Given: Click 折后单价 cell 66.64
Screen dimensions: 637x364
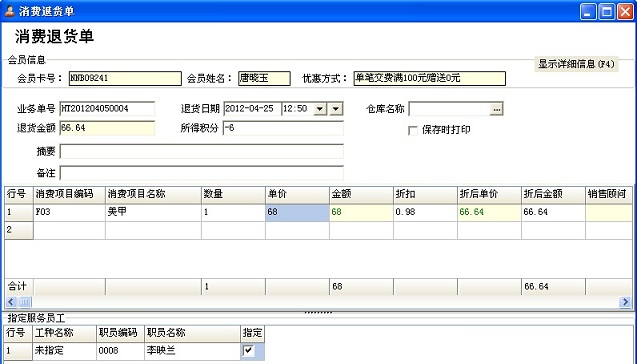Looking at the screenshot, I should [489, 212].
